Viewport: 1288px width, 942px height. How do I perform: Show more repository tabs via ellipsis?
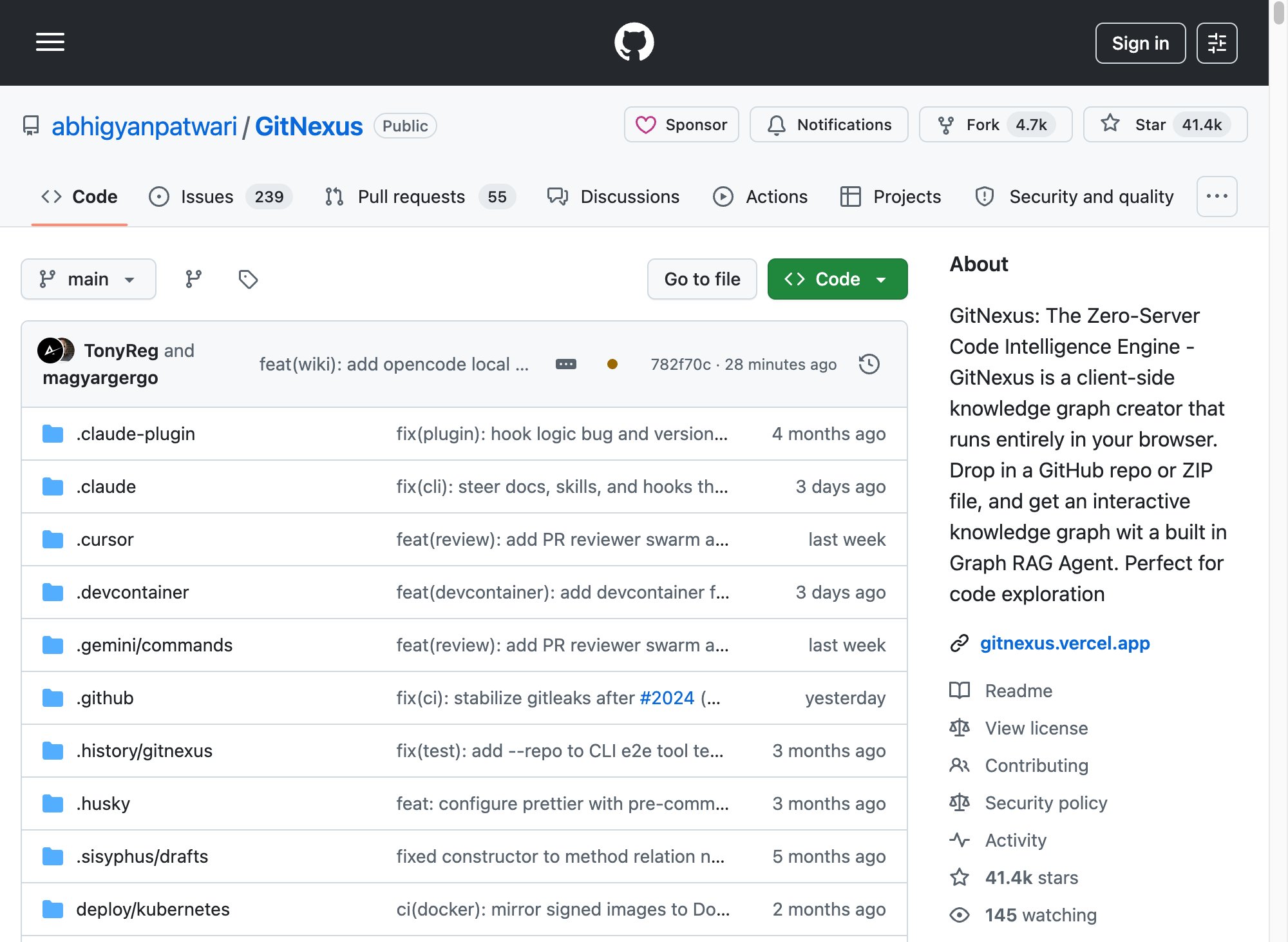(1217, 197)
